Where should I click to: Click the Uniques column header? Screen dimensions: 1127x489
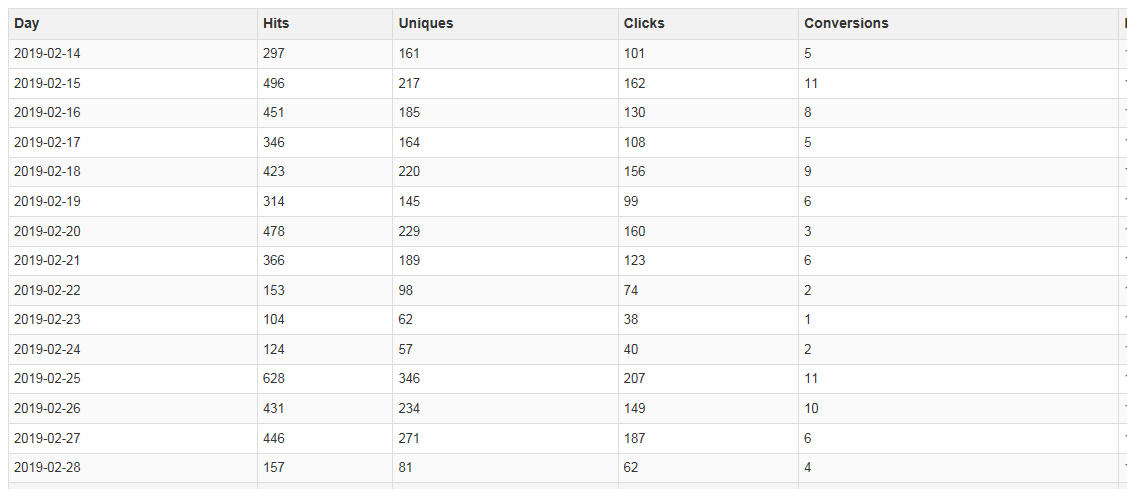tap(425, 24)
